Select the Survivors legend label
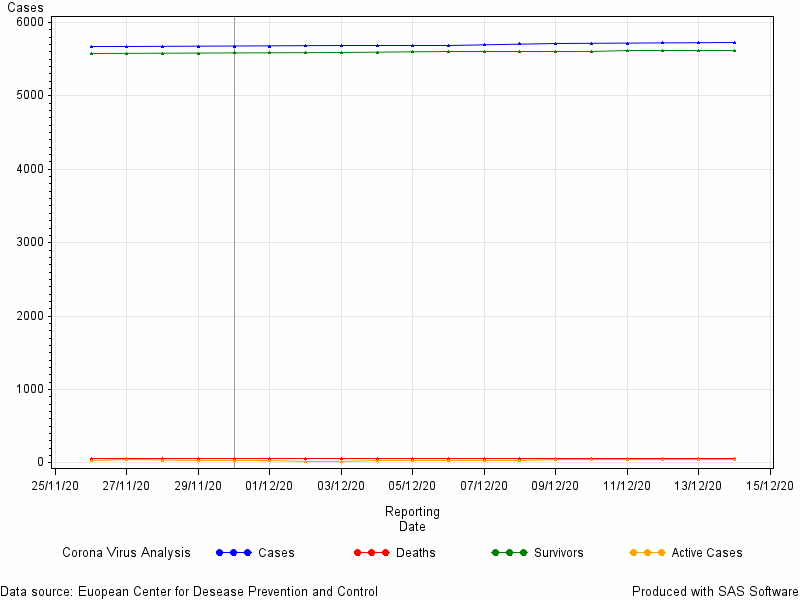800x600 pixels. (x=559, y=553)
